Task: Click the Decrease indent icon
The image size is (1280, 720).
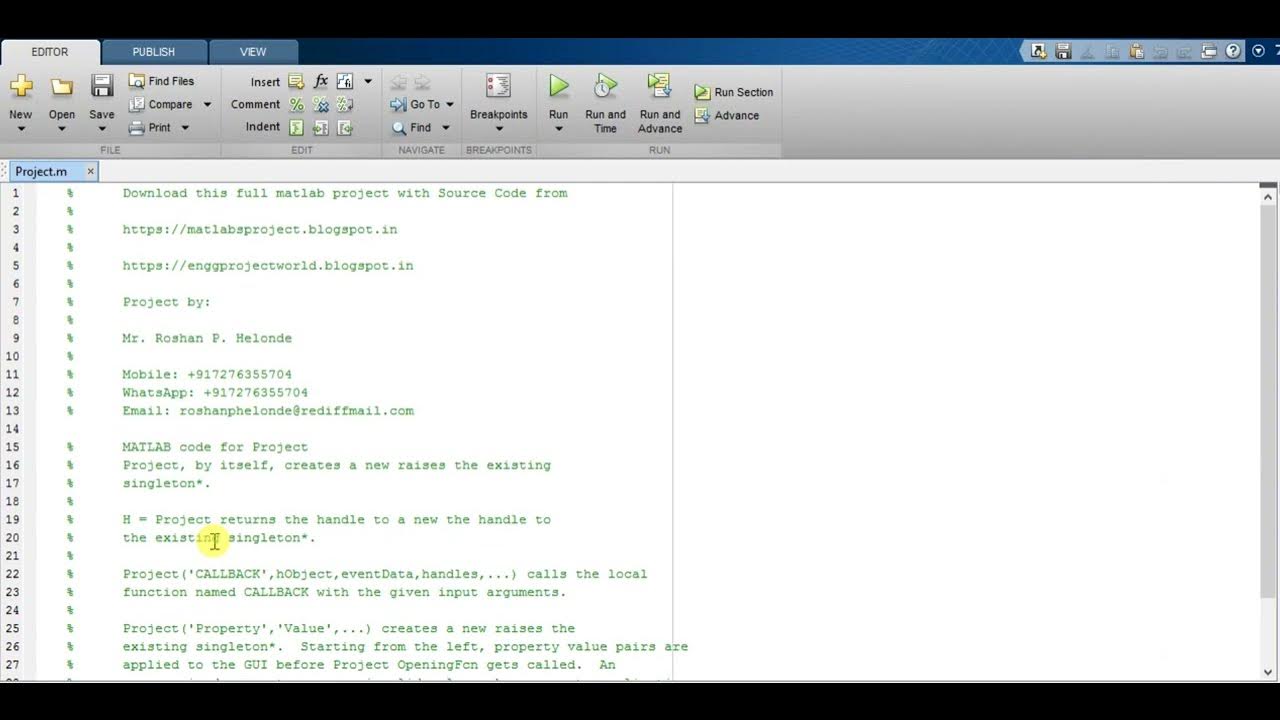Action: pos(345,127)
